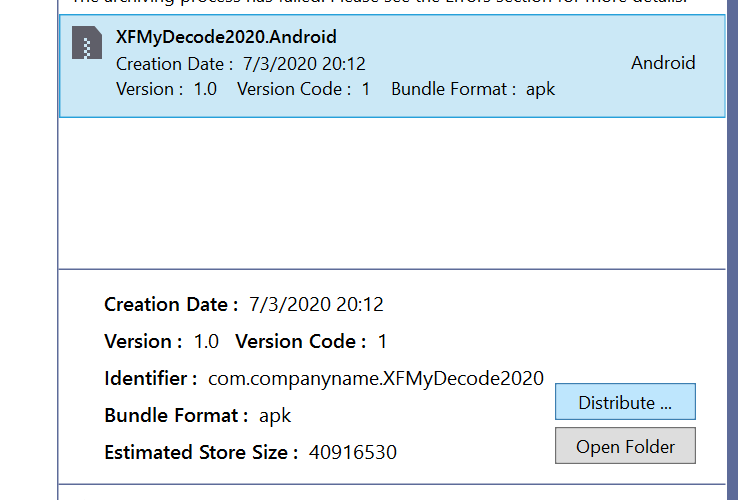
Task: Click Bundle Format apk in the archive row
Action: [x=473, y=89]
